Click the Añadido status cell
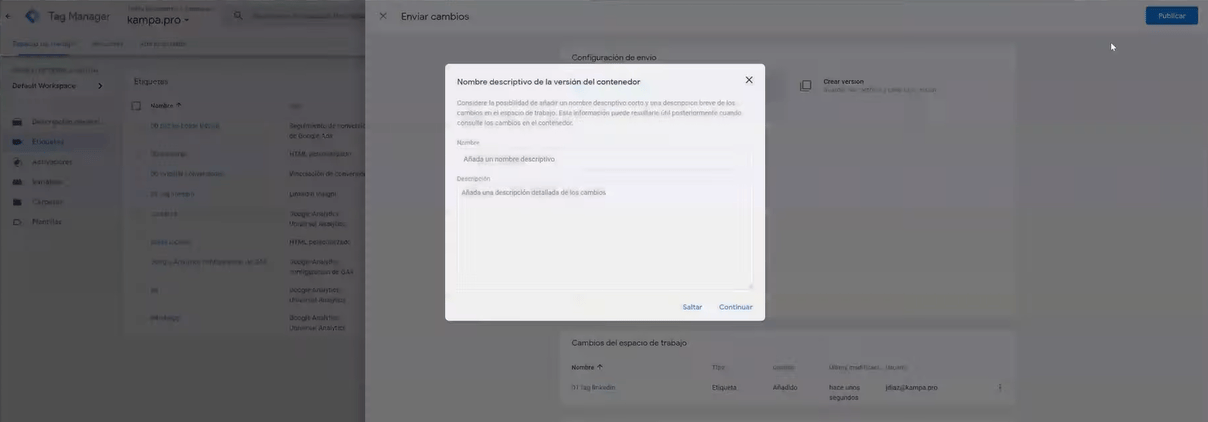This screenshot has height=422, width=1208. coord(785,387)
